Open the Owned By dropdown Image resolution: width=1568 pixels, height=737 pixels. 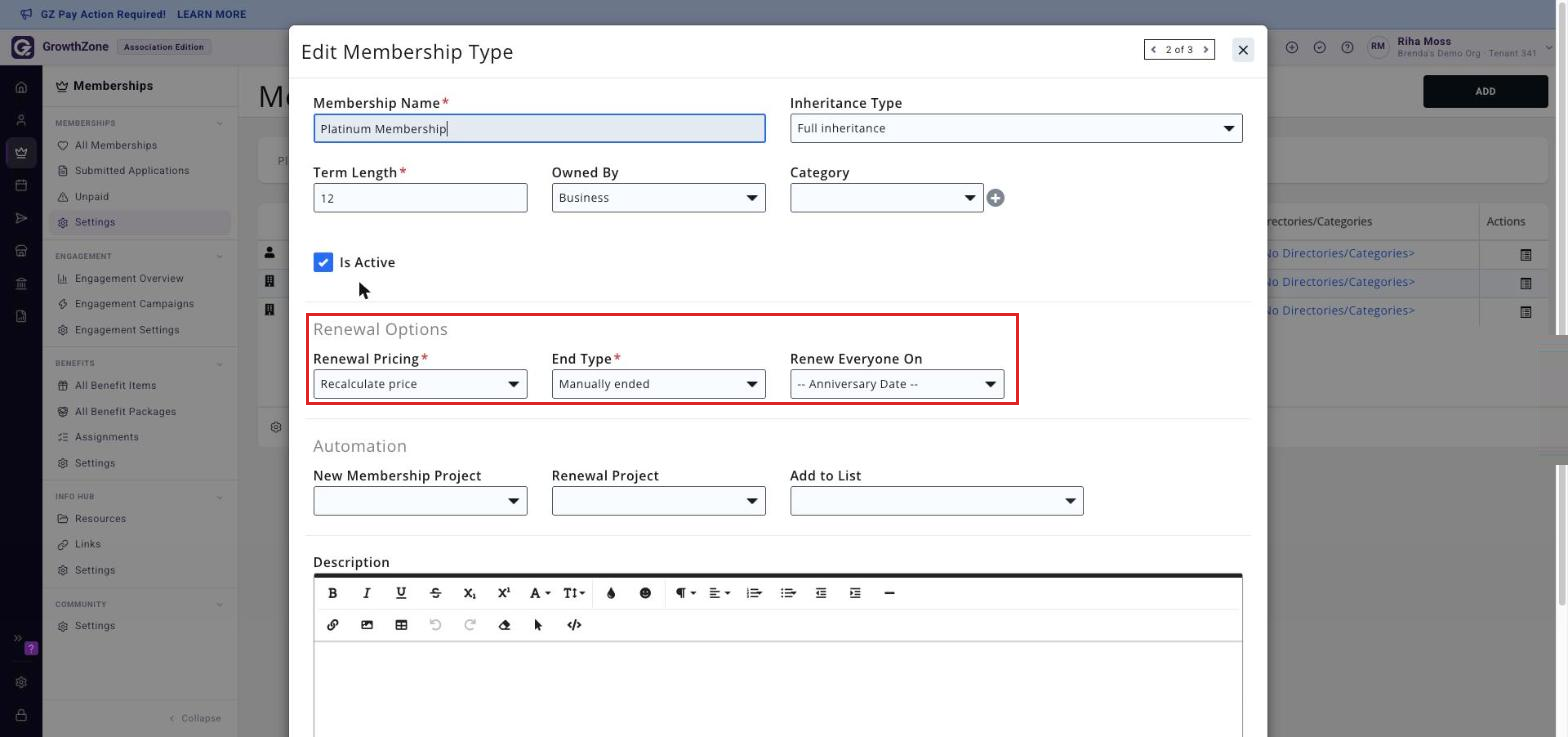(x=658, y=198)
